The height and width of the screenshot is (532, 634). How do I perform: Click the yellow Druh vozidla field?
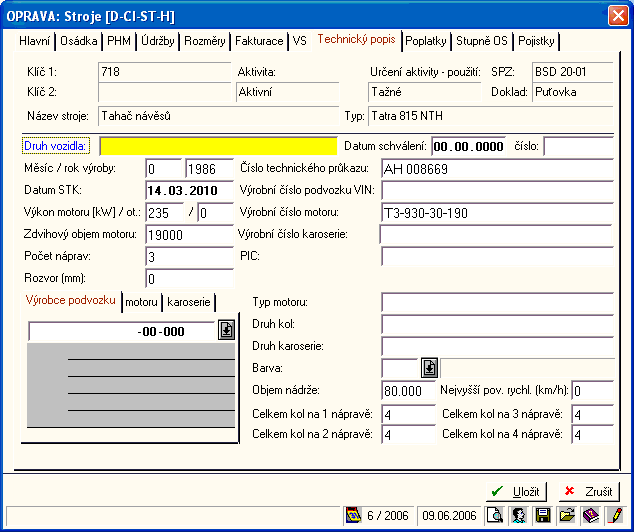[218, 146]
